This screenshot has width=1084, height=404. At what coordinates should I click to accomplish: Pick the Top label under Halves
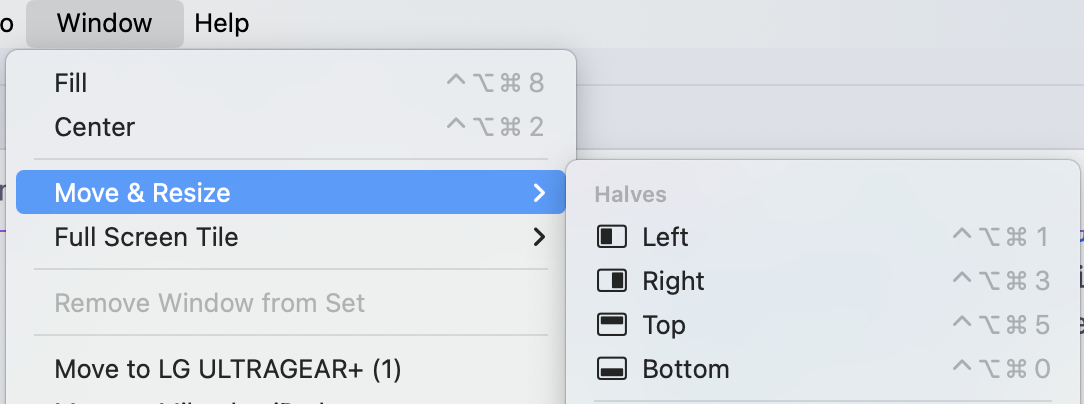(664, 325)
